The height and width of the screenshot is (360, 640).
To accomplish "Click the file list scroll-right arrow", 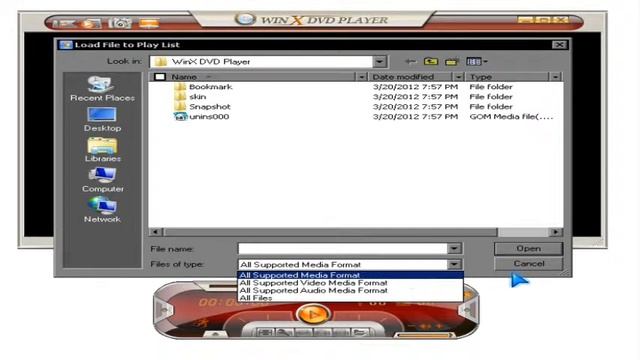I will [556, 232].
